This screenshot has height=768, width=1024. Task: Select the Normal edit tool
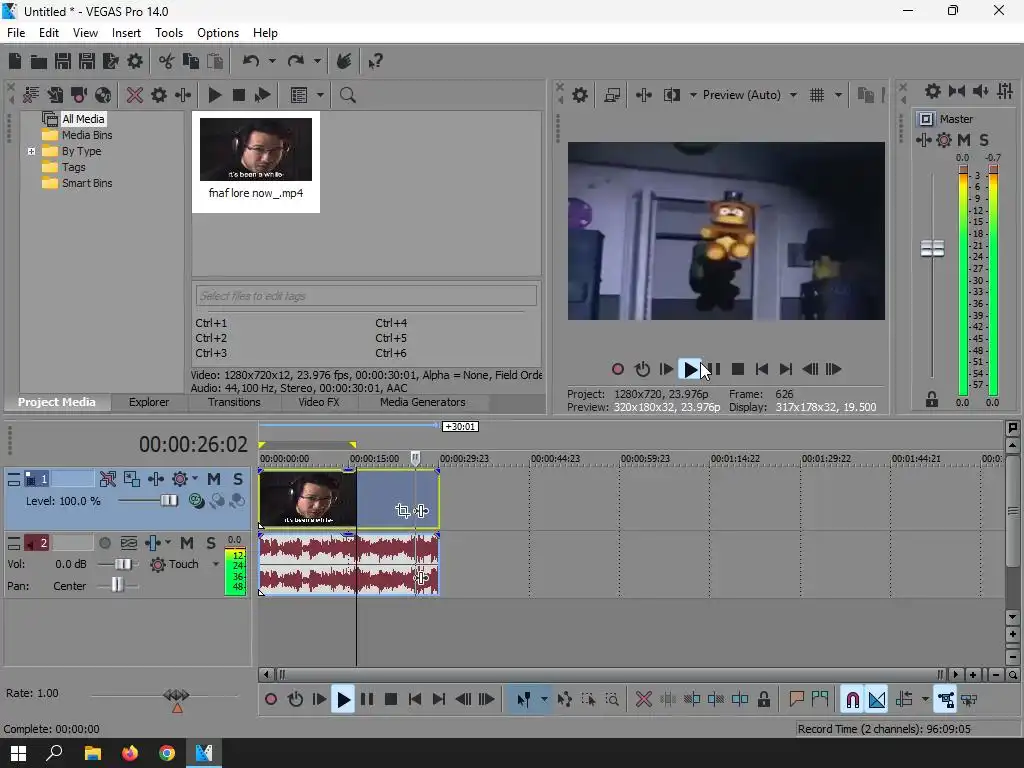click(x=524, y=699)
